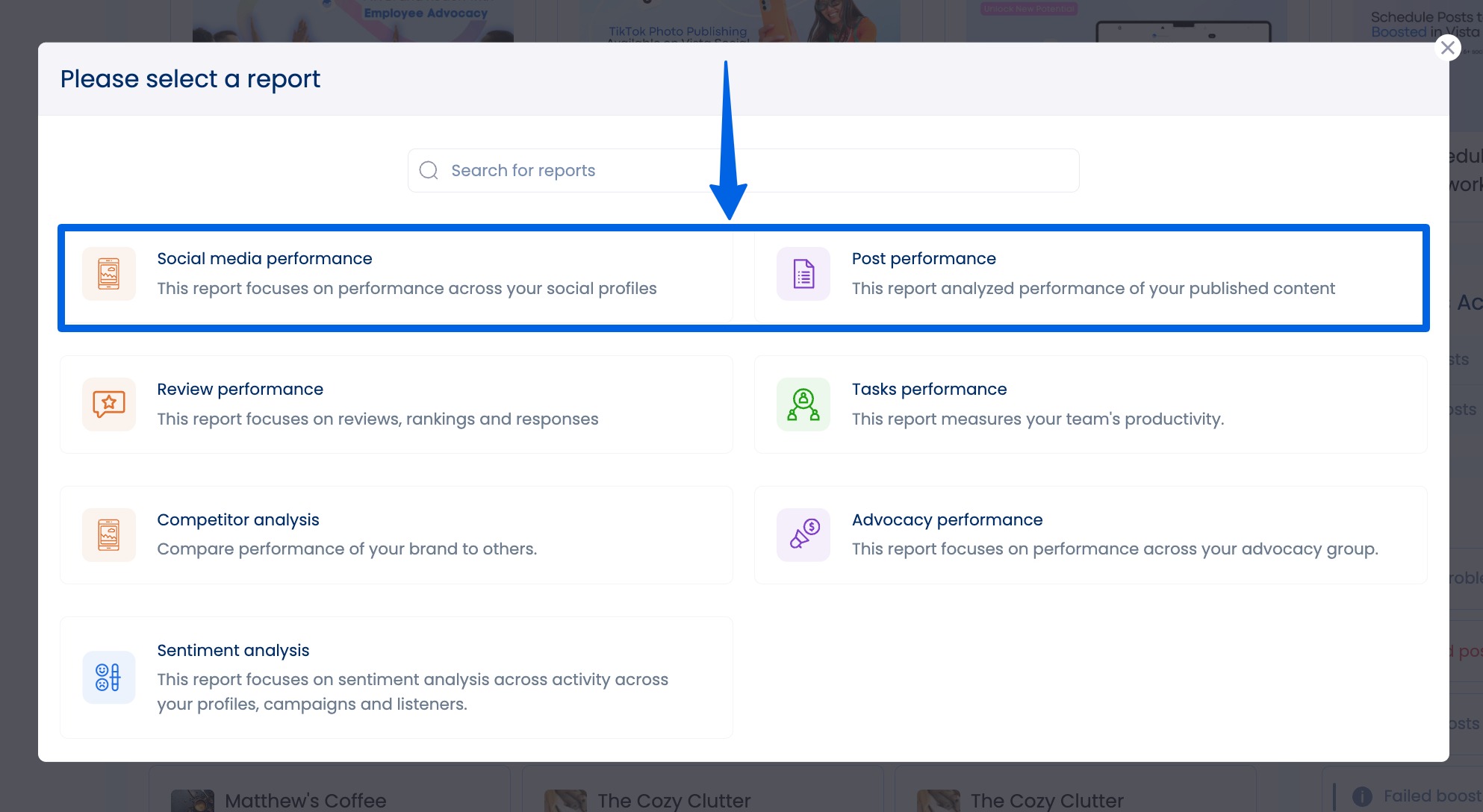Click the Advocacy performance megaphone icon
This screenshot has width=1483, height=812.
point(803,534)
